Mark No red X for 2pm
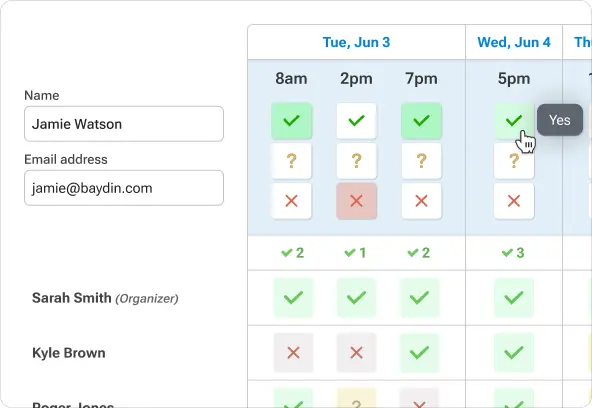Screen dimensions: 592x408 pos(356,201)
